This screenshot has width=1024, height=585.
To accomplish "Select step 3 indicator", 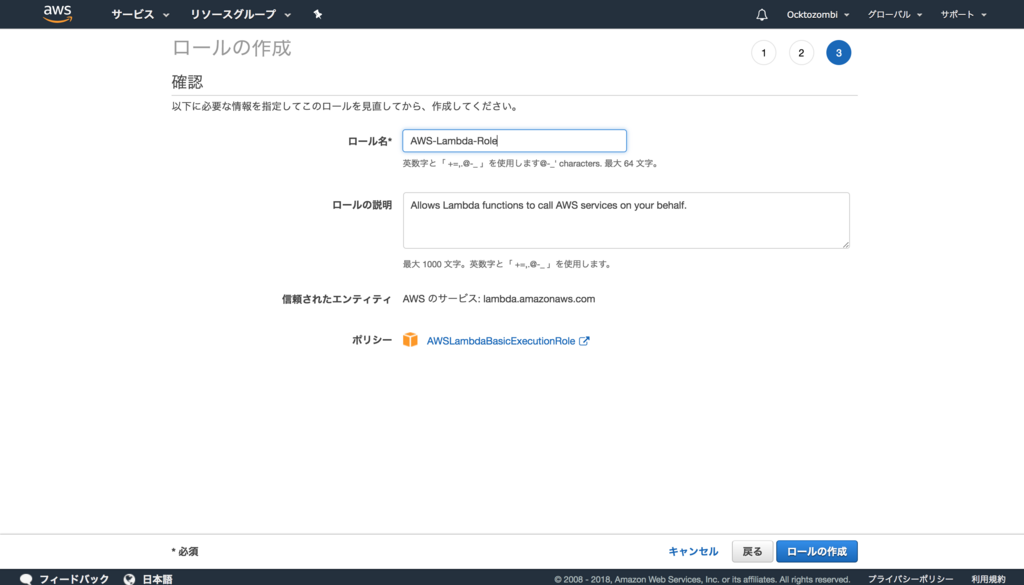I will tap(839, 53).
